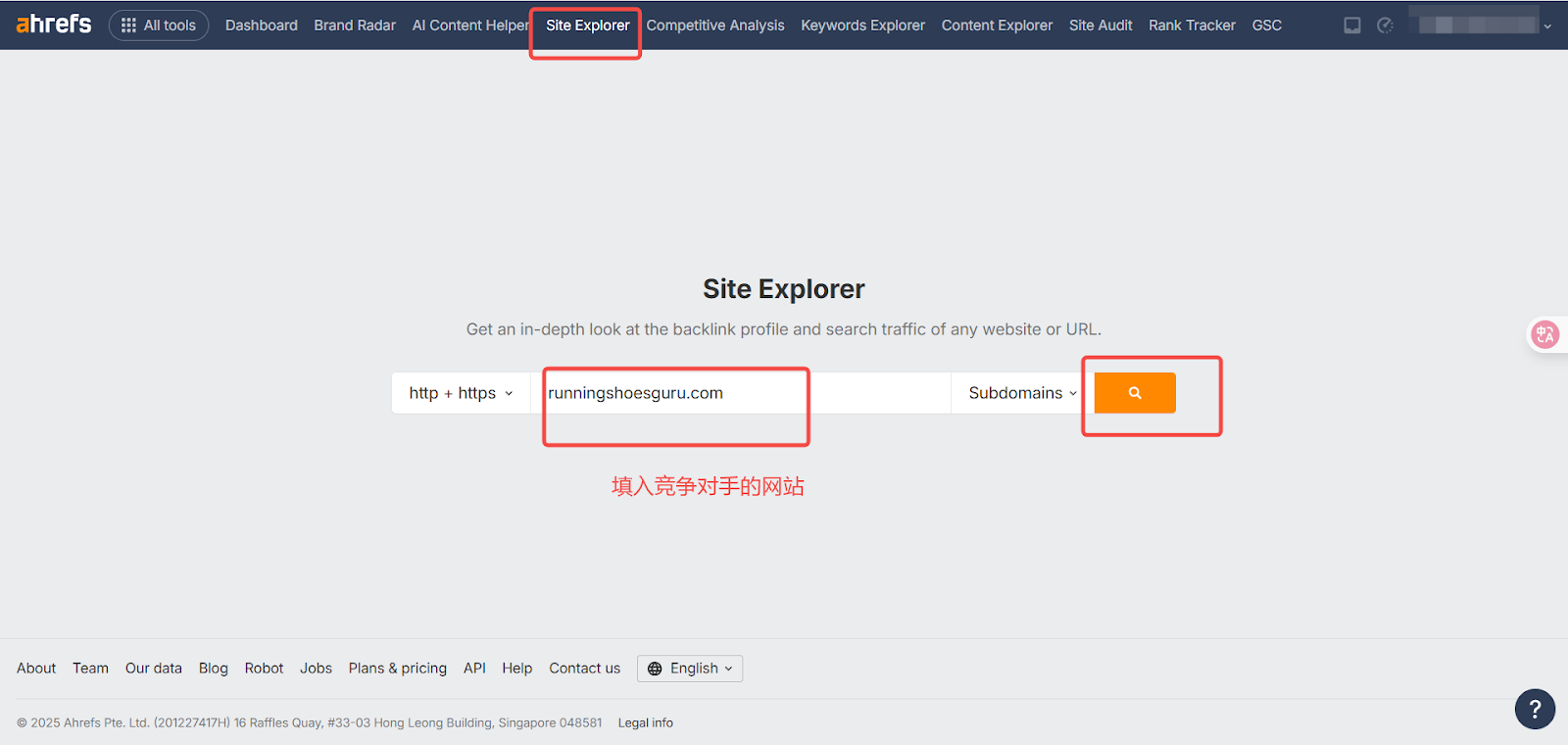The height and width of the screenshot is (745, 1568).
Task: Open the Plans & pricing footer link
Action: point(397,669)
